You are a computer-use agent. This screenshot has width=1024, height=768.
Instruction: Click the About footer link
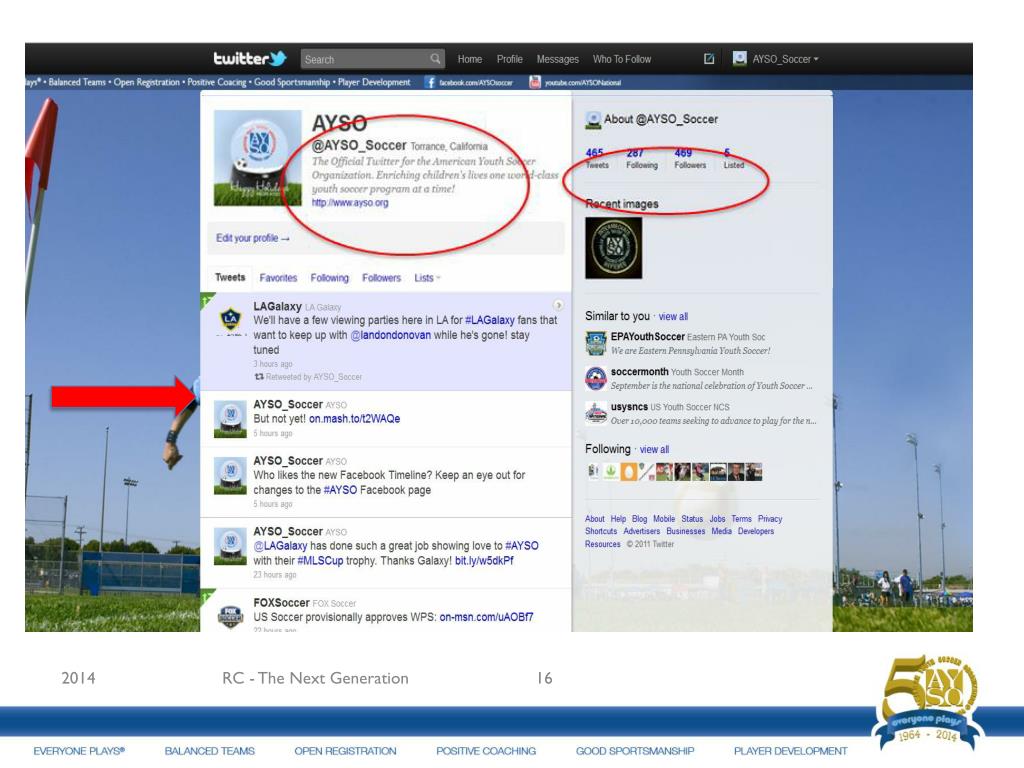[x=595, y=519]
